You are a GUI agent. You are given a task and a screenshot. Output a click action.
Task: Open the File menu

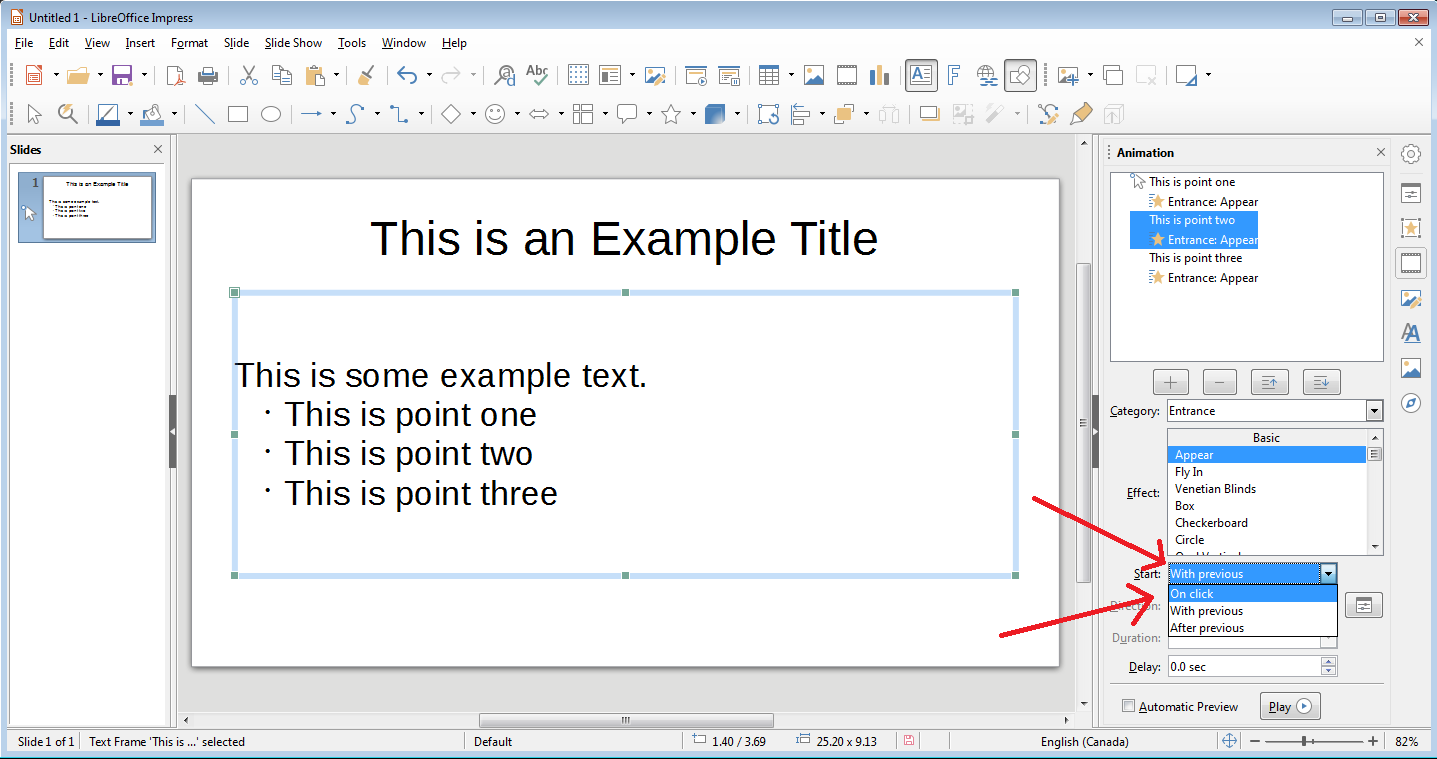24,43
